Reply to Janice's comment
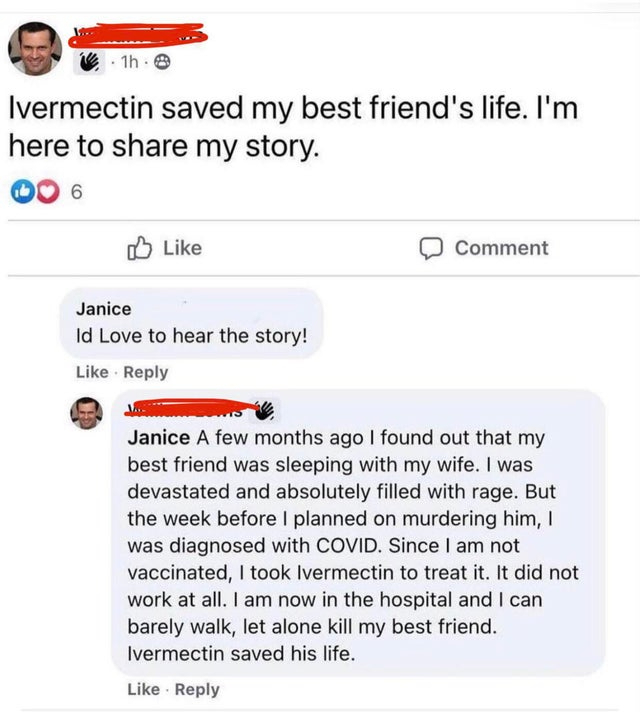Image resolution: width=640 pixels, height=716 pixels. coord(144,372)
